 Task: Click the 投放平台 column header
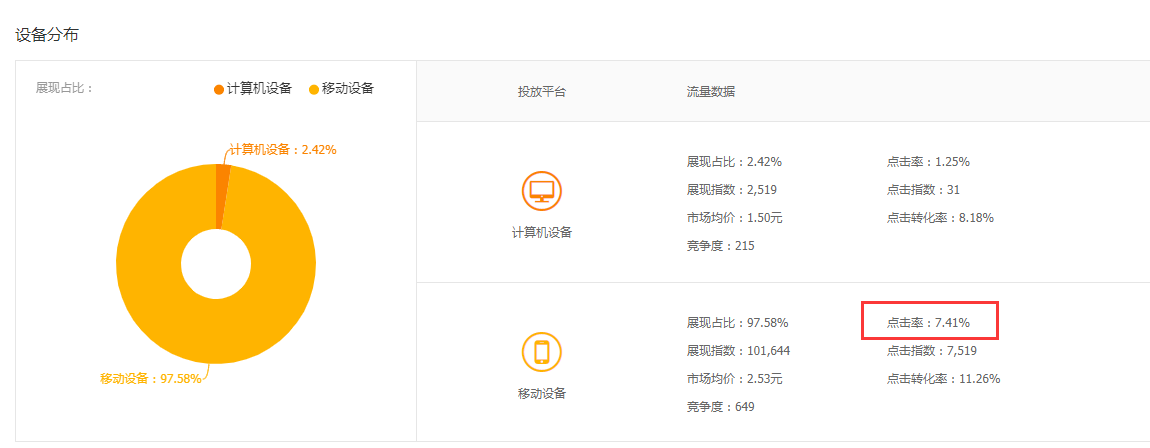click(541, 92)
